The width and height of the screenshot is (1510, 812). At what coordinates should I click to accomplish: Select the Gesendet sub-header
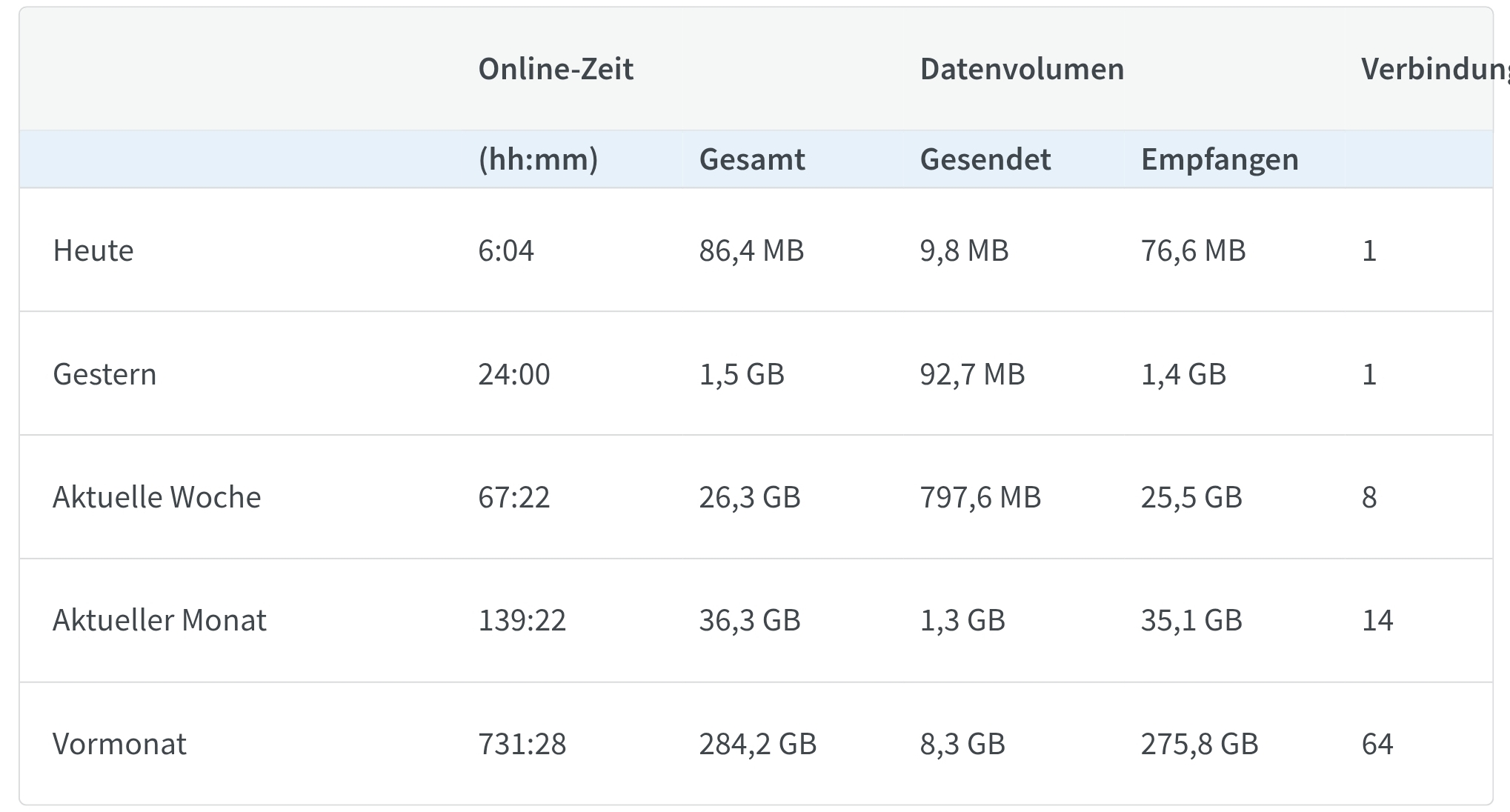click(x=985, y=159)
